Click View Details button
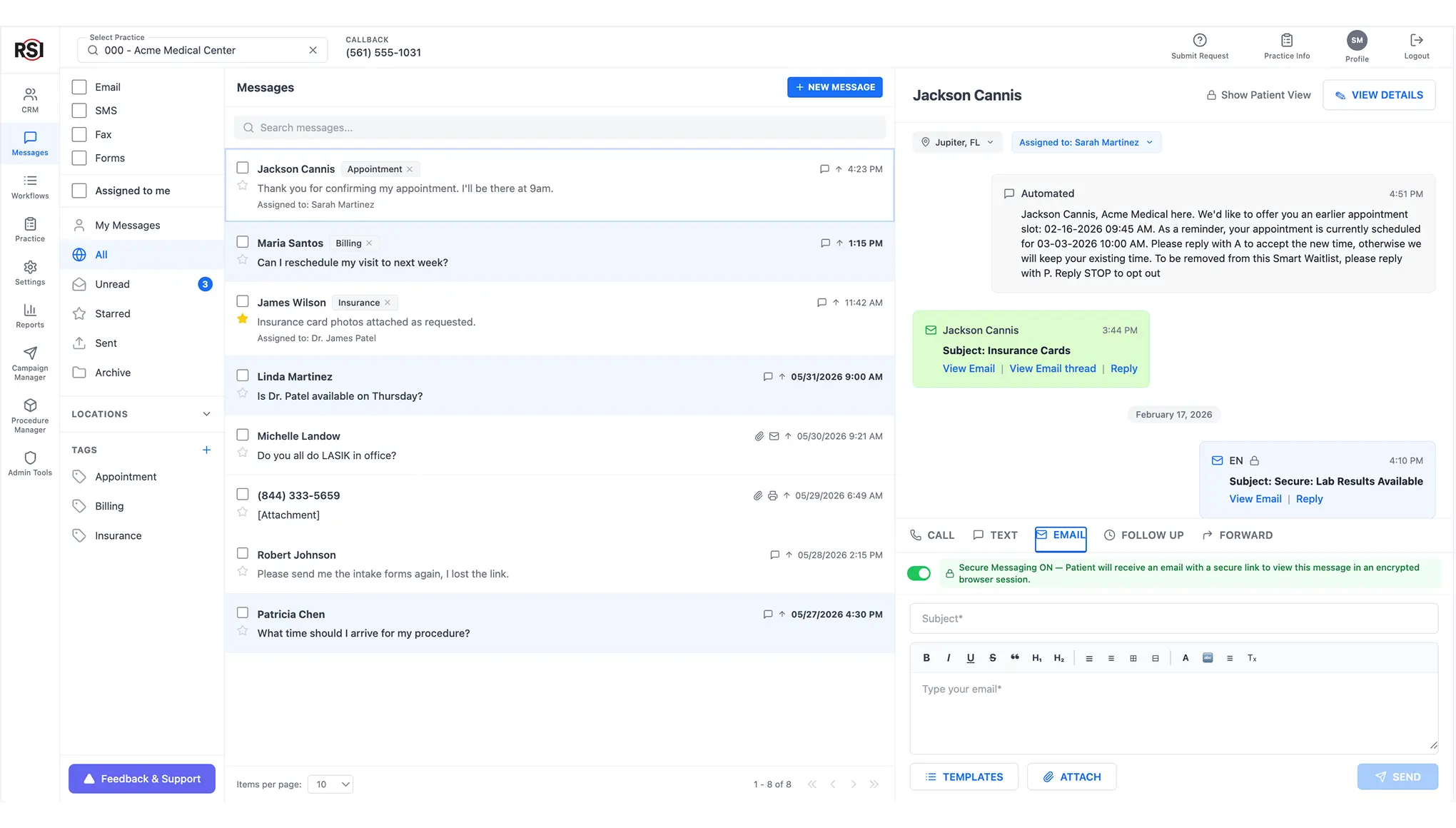Image resolution: width=1456 pixels, height=828 pixels. pos(1378,95)
